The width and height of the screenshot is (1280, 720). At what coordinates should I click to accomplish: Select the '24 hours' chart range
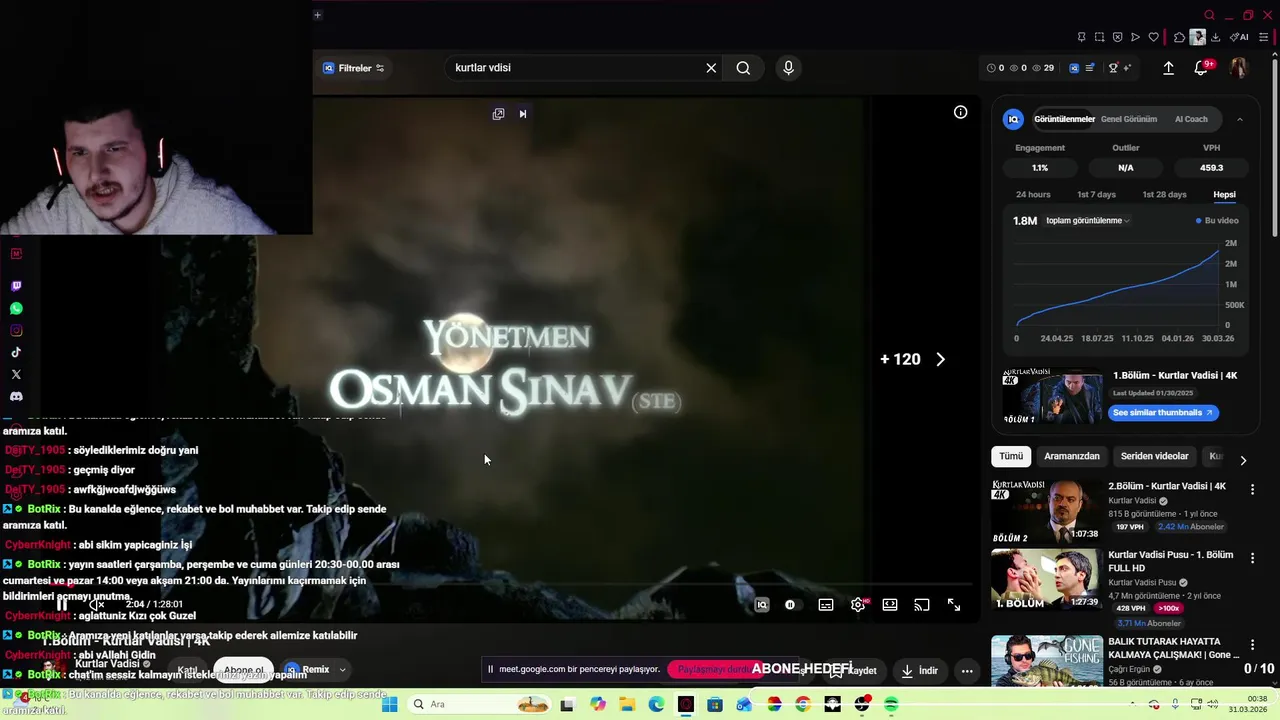click(x=1033, y=194)
